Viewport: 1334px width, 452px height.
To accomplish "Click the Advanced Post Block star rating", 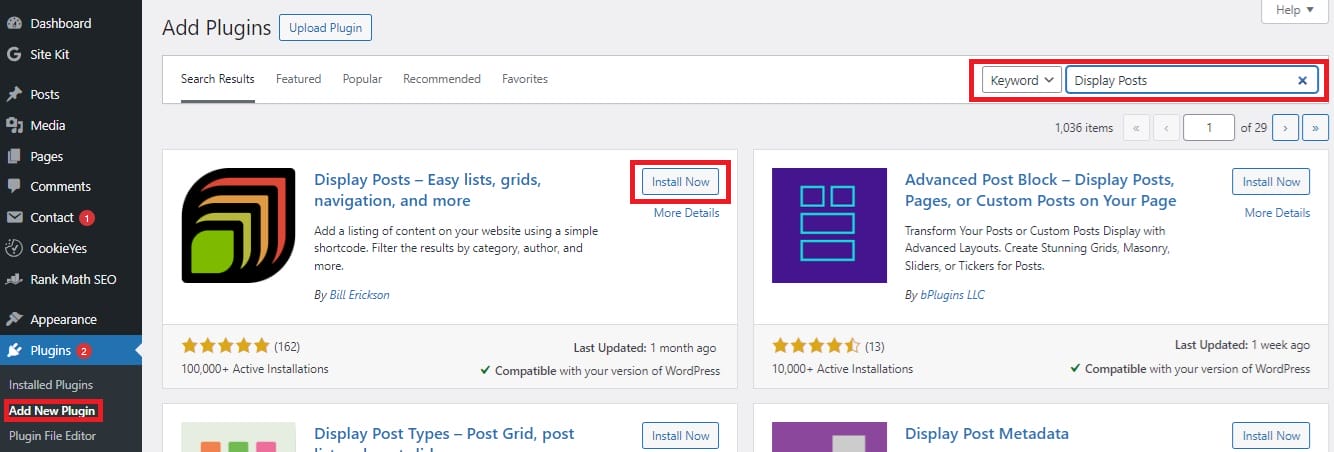I will [816, 346].
